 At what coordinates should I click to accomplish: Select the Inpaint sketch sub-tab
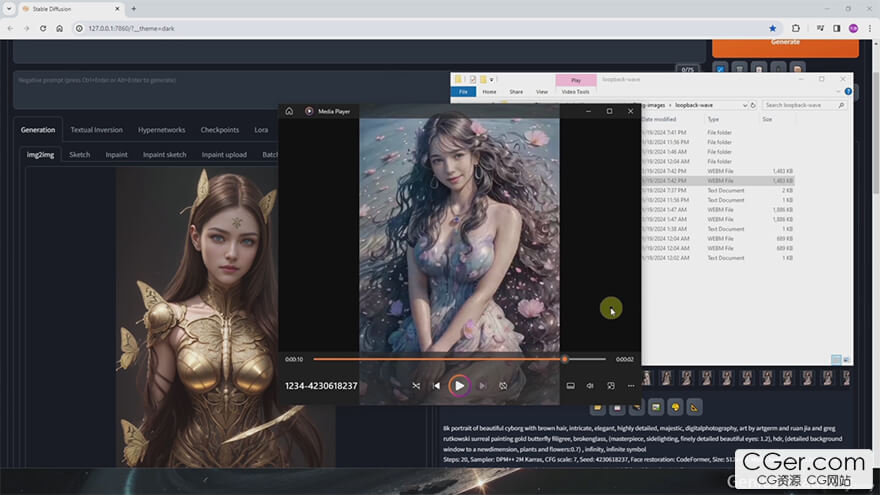(164, 154)
